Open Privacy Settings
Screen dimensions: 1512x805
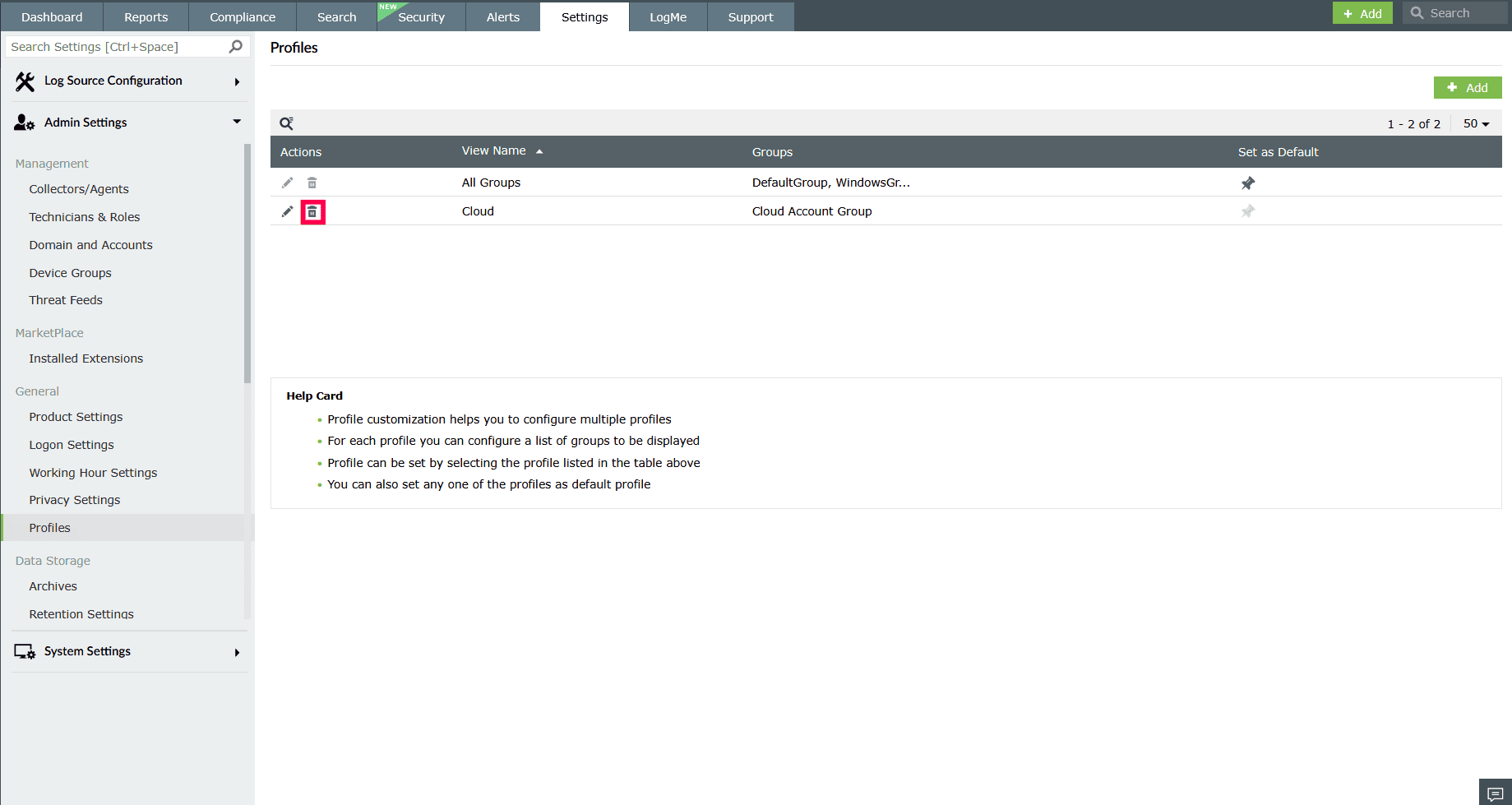[75, 500]
